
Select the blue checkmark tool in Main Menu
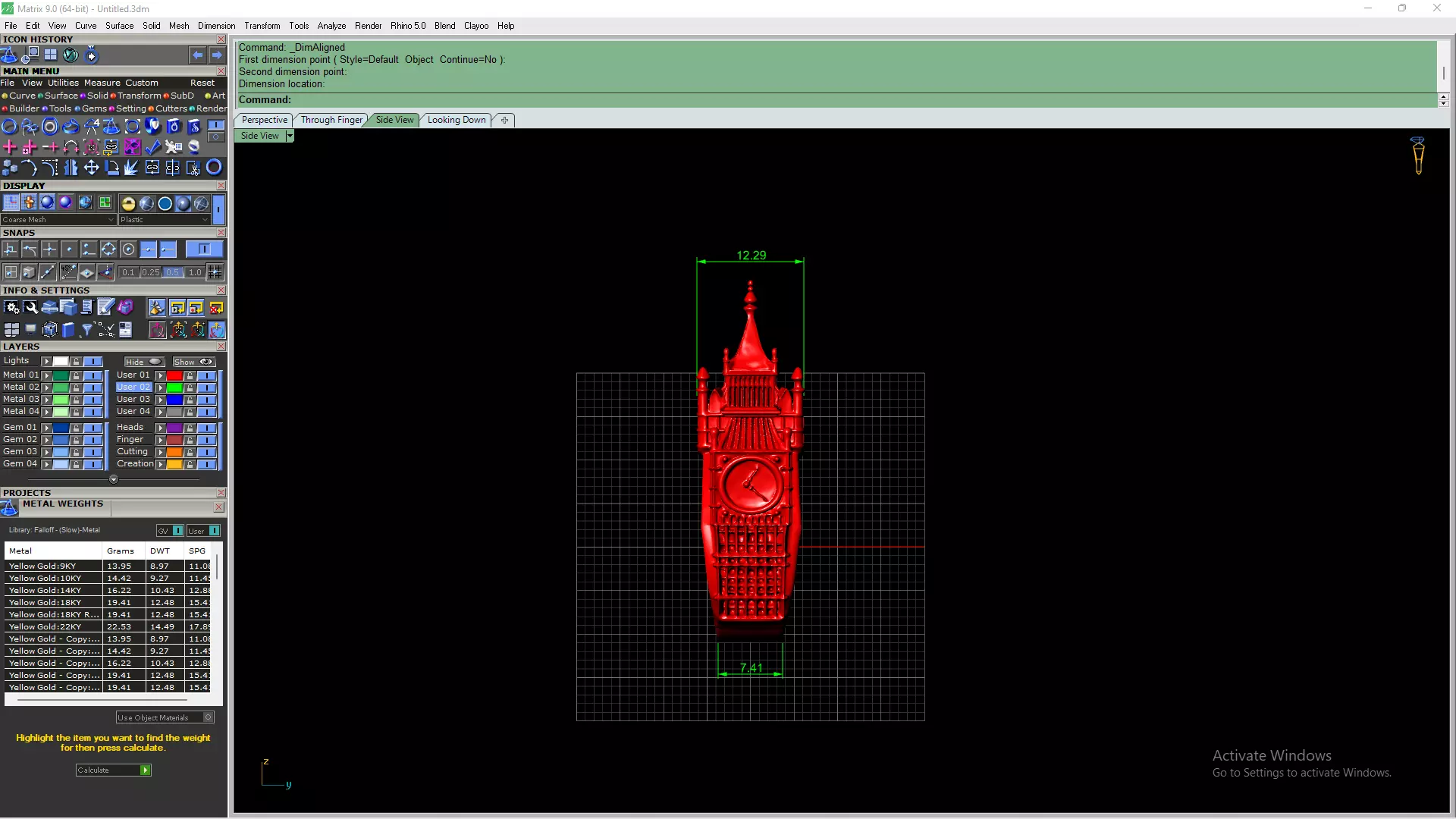pos(152,147)
